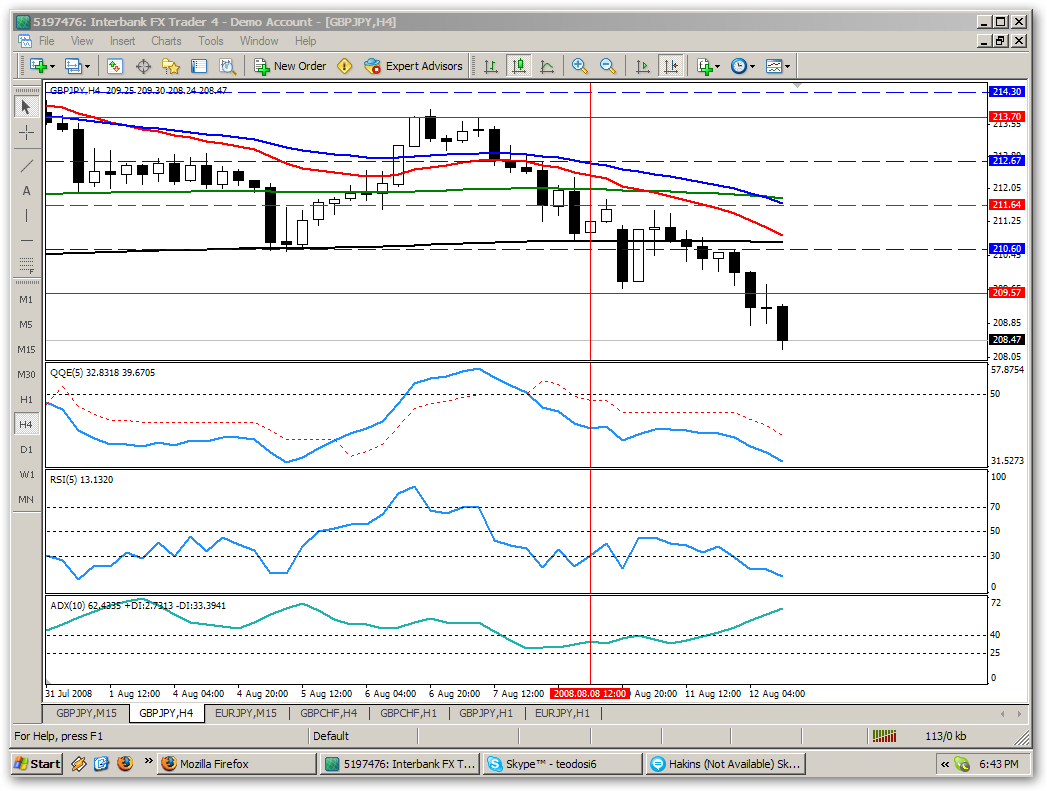Click the Zoom Out magnifier icon
1047x791 pixels.
pos(607,66)
